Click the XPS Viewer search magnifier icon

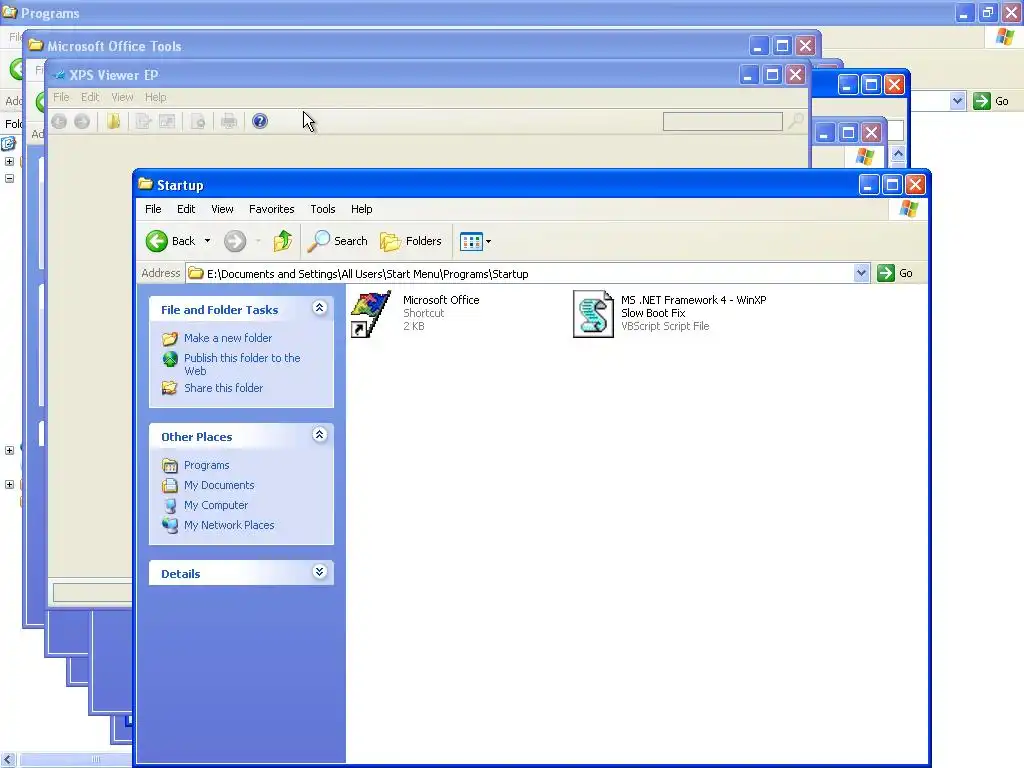click(795, 121)
